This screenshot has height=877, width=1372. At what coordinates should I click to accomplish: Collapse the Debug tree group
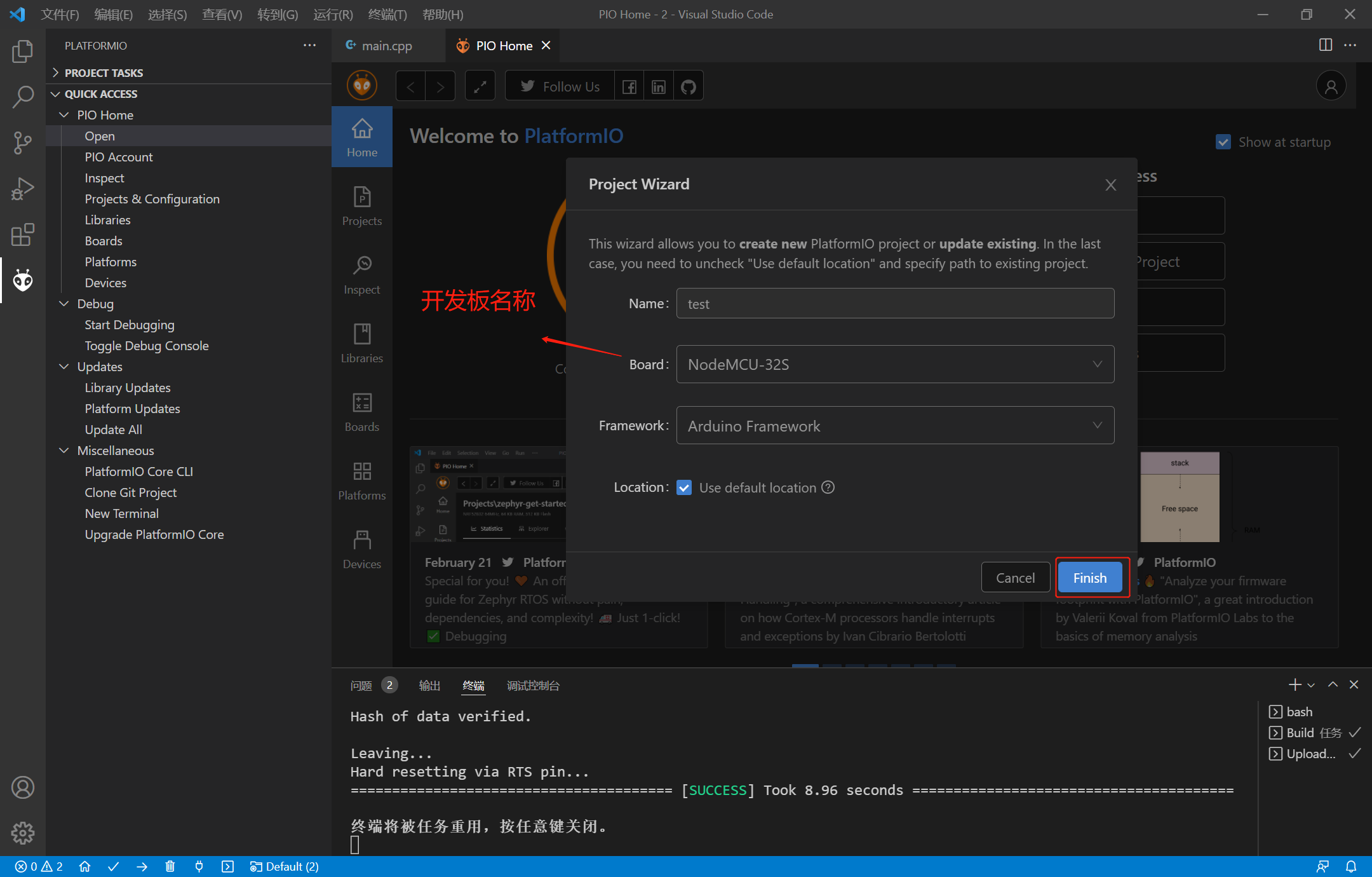point(189,304)
